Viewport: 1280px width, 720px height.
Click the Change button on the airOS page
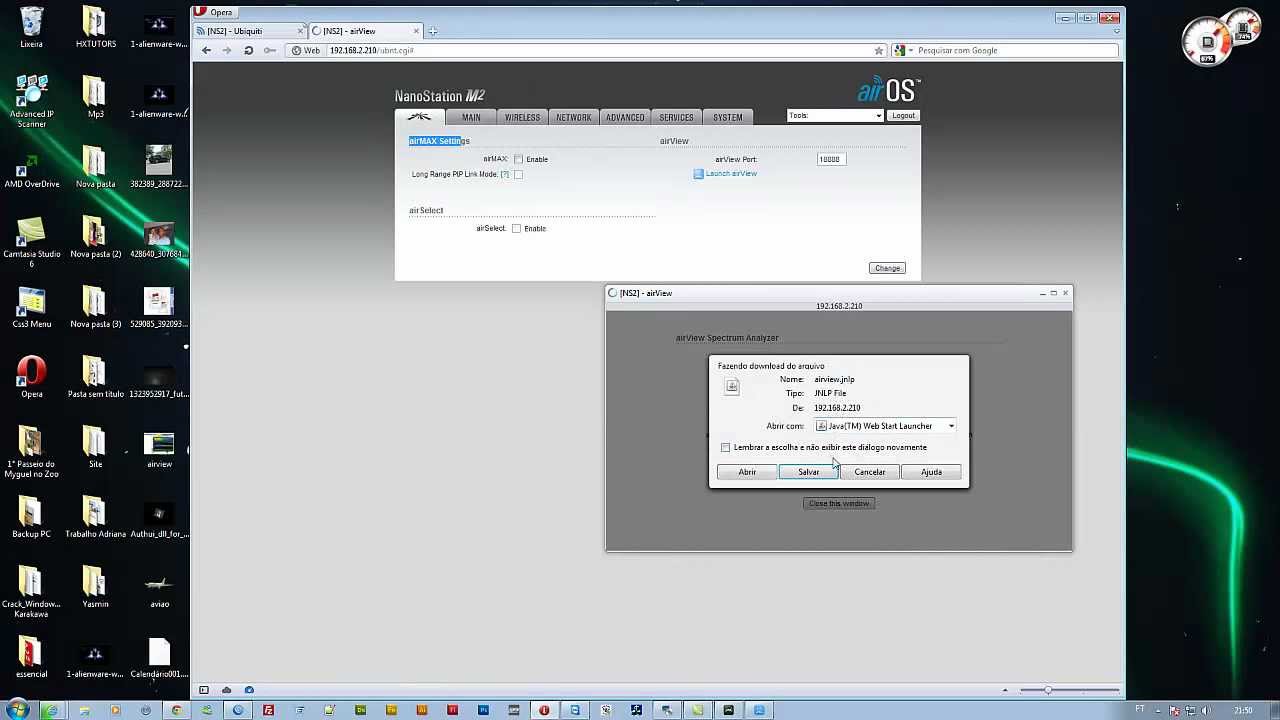(887, 268)
